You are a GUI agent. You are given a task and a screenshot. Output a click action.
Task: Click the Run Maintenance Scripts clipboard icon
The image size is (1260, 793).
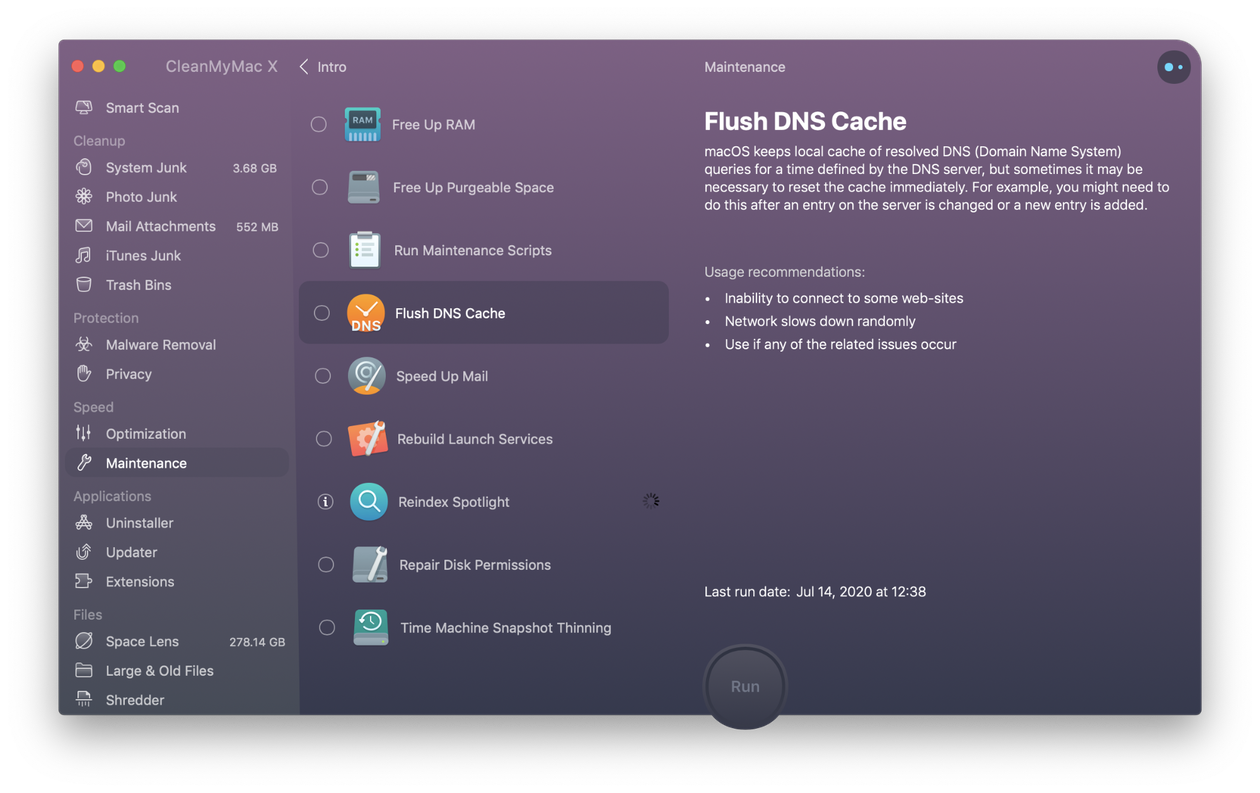tap(364, 250)
